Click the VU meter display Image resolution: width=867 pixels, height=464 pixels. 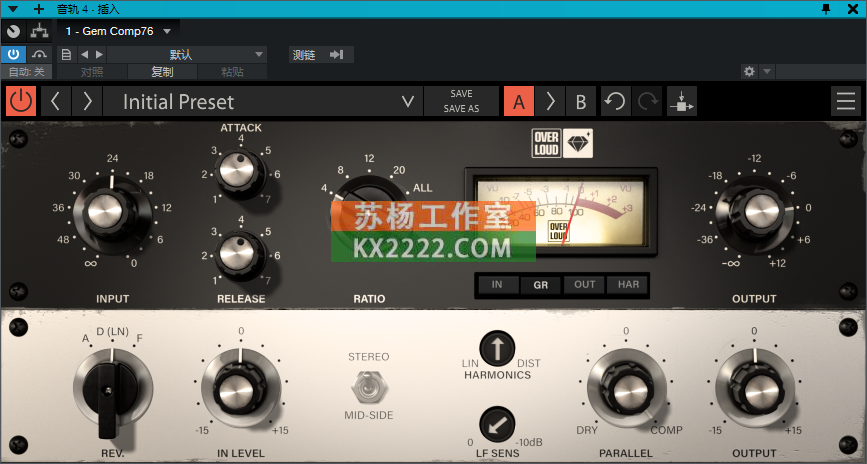click(x=561, y=212)
